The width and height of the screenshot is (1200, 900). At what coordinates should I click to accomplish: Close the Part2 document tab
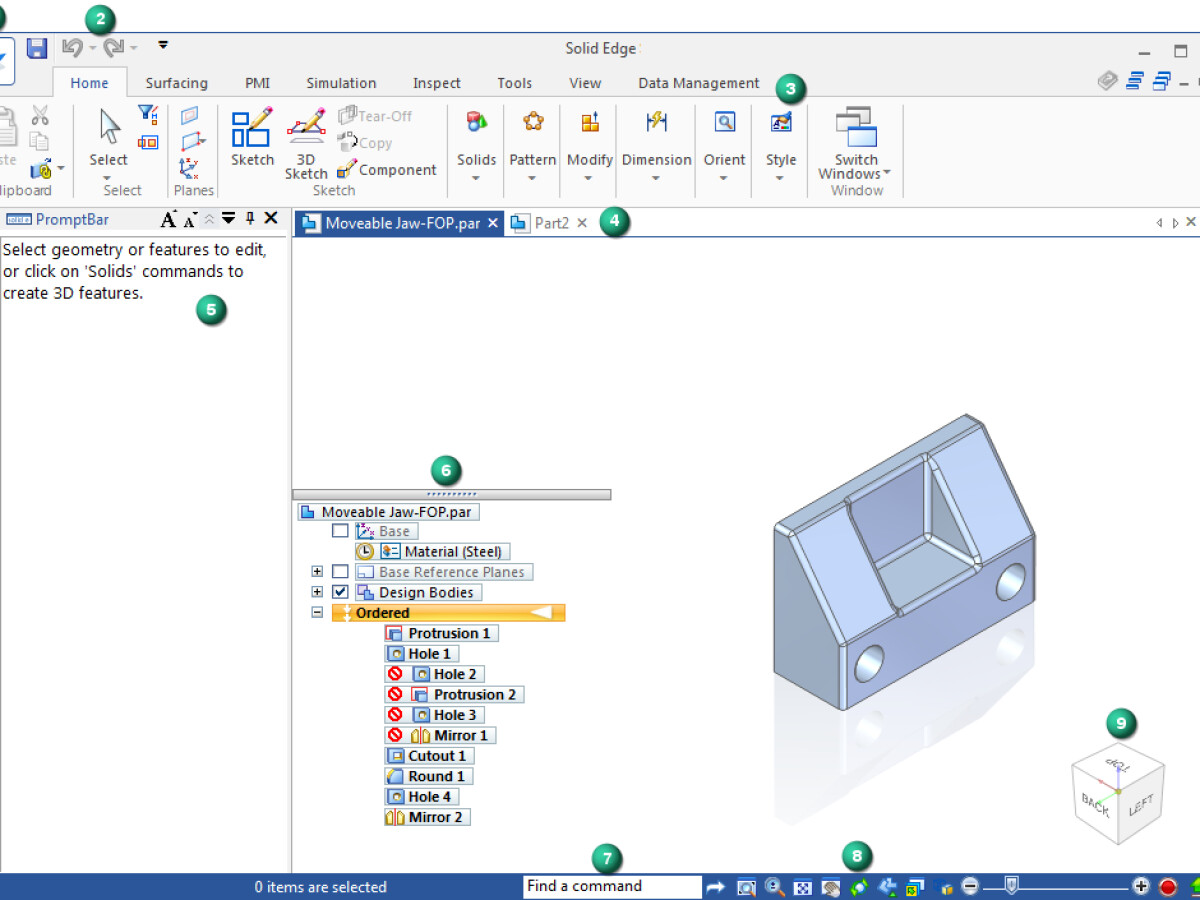coord(582,223)
